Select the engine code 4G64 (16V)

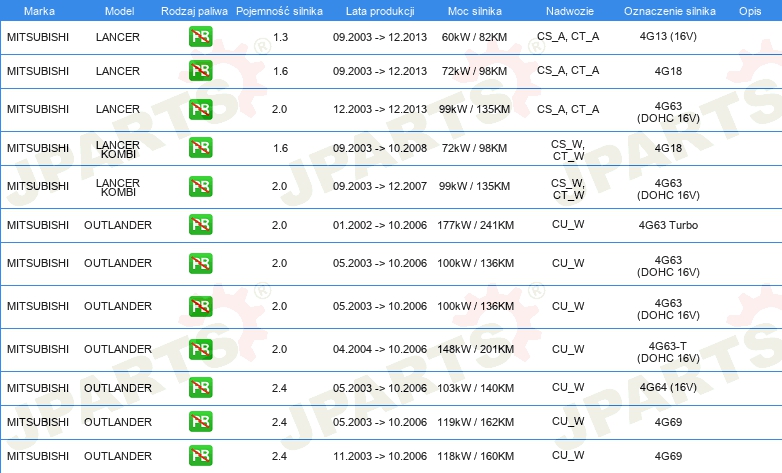pyautogui.click(x=668, y=387)
